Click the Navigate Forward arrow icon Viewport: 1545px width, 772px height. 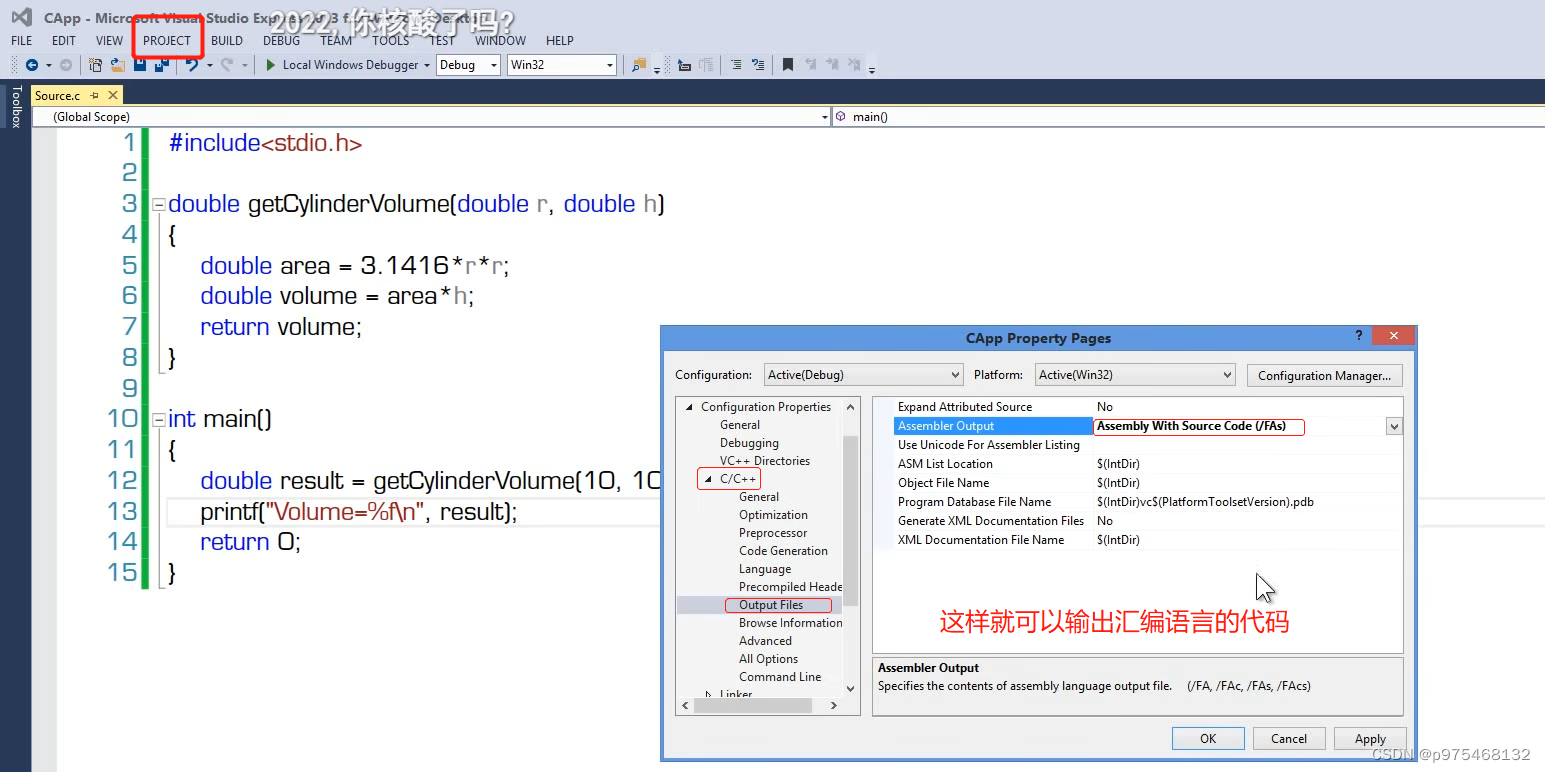coord(66,65)
